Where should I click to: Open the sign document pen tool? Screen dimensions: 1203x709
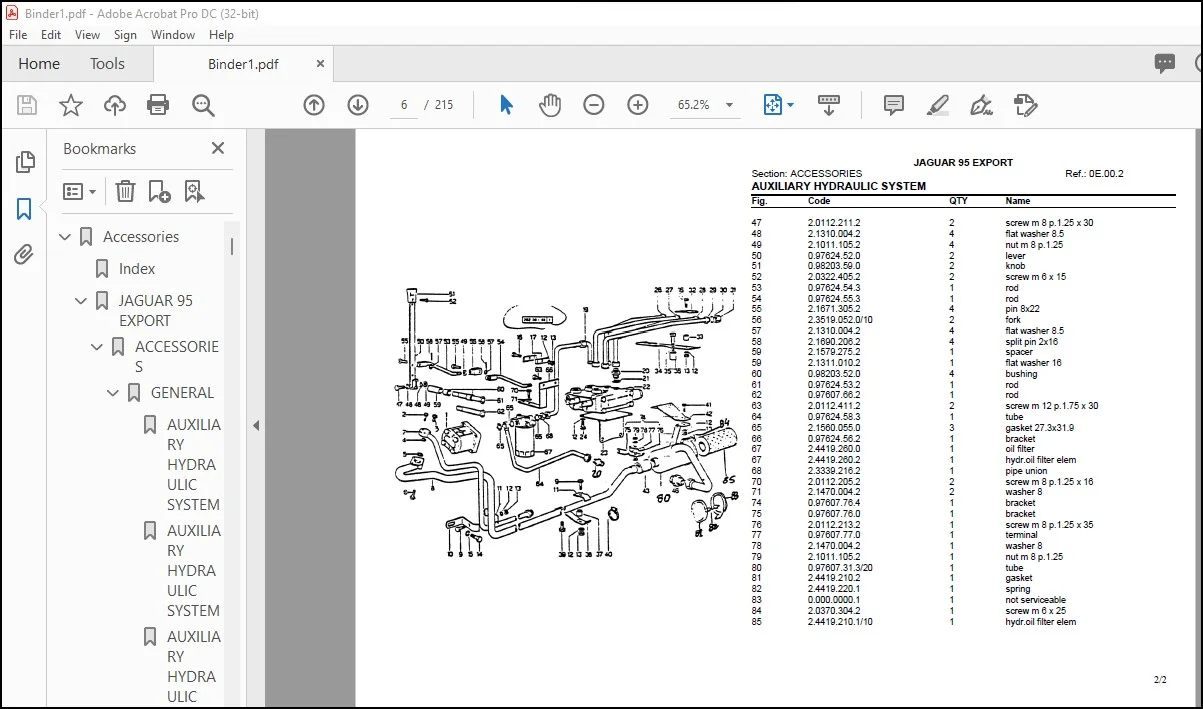981,105
